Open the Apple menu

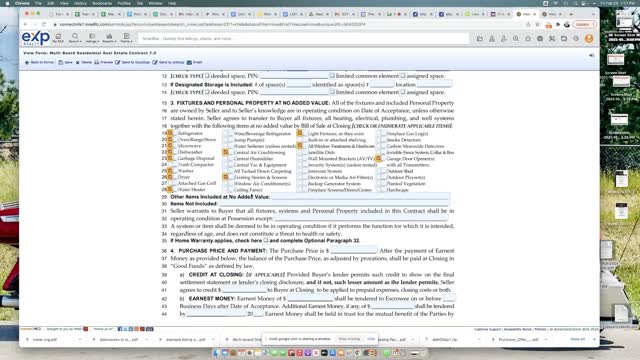pyautogui.click(x=7, y=3)
